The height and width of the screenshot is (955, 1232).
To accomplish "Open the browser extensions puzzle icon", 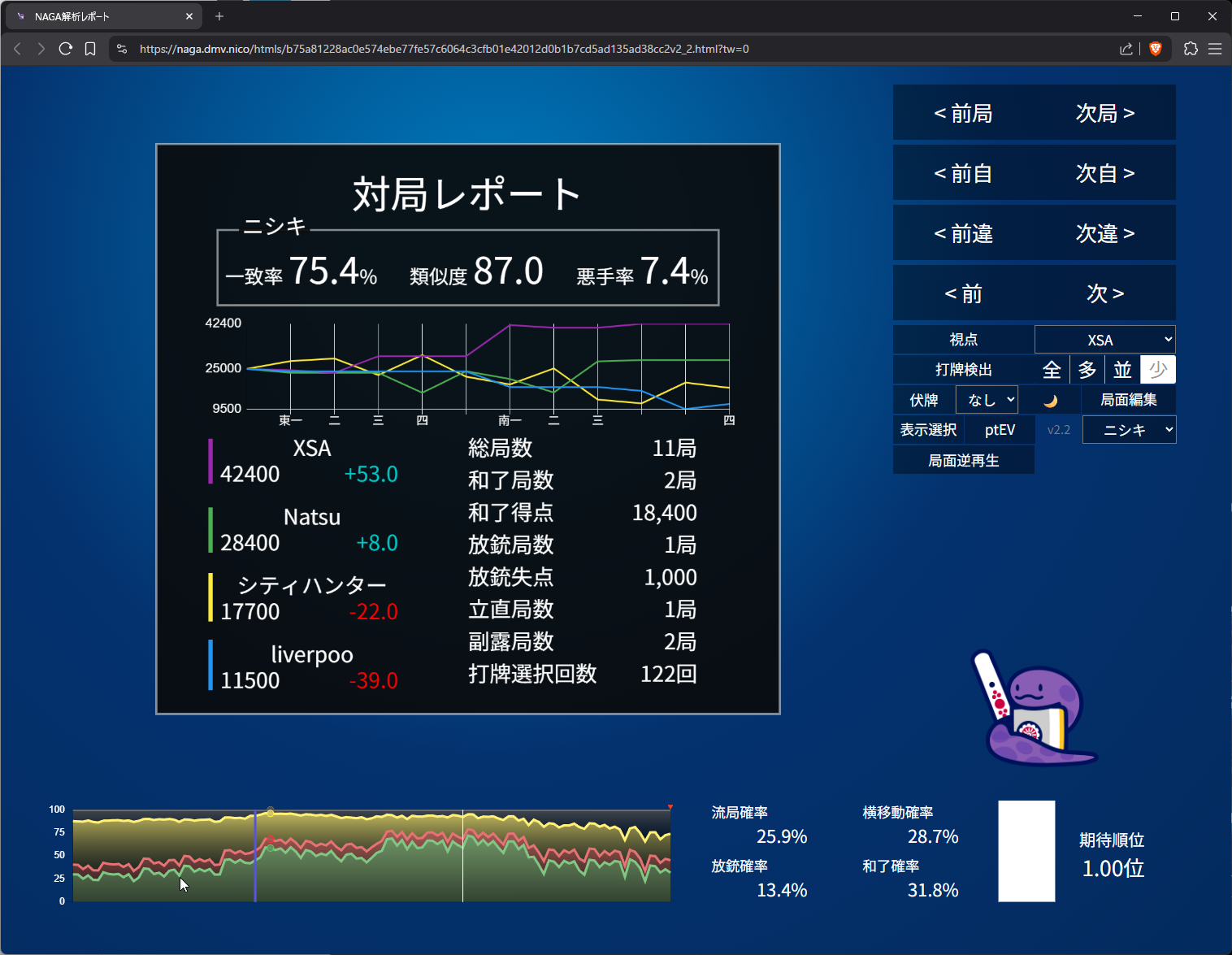I will click(1191, 49).
